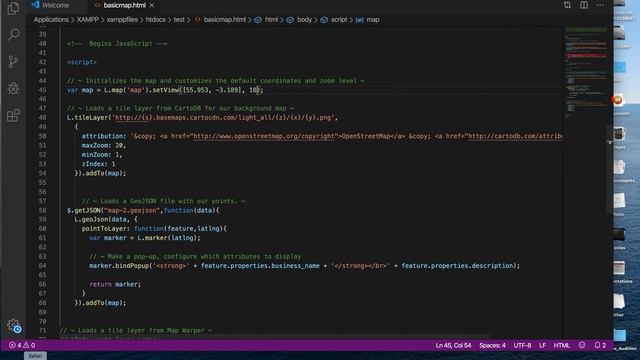Viewport: 640px width, 360px height.
Task: Click the xamppfiles breadcrumb
Action: click(x=122, y=20)
